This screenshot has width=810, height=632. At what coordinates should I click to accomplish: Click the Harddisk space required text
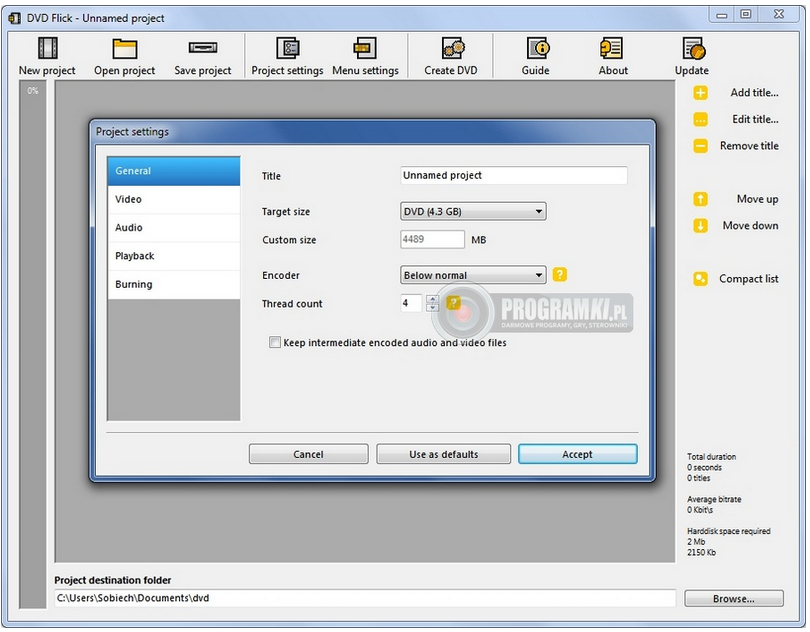[x=728, y=531]
